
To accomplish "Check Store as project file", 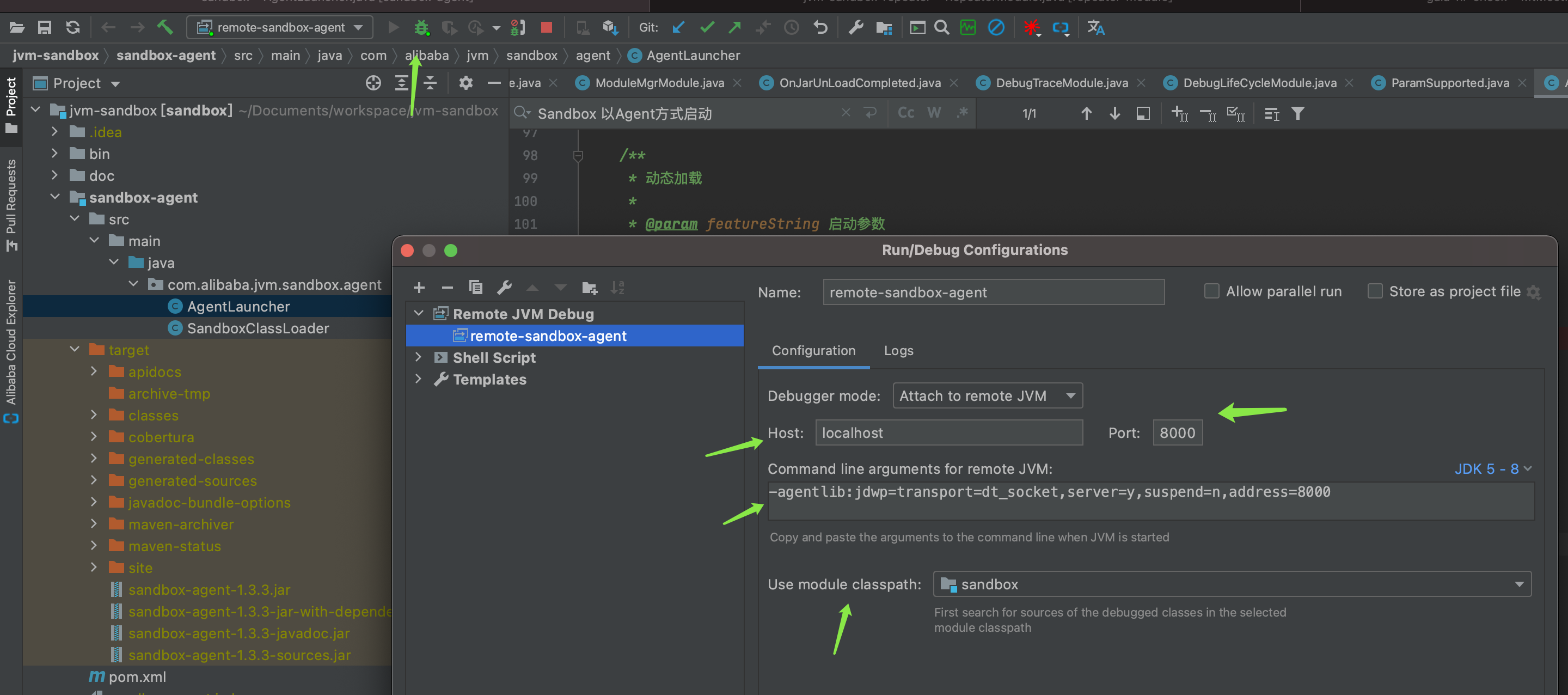I will pos(1374,291).
